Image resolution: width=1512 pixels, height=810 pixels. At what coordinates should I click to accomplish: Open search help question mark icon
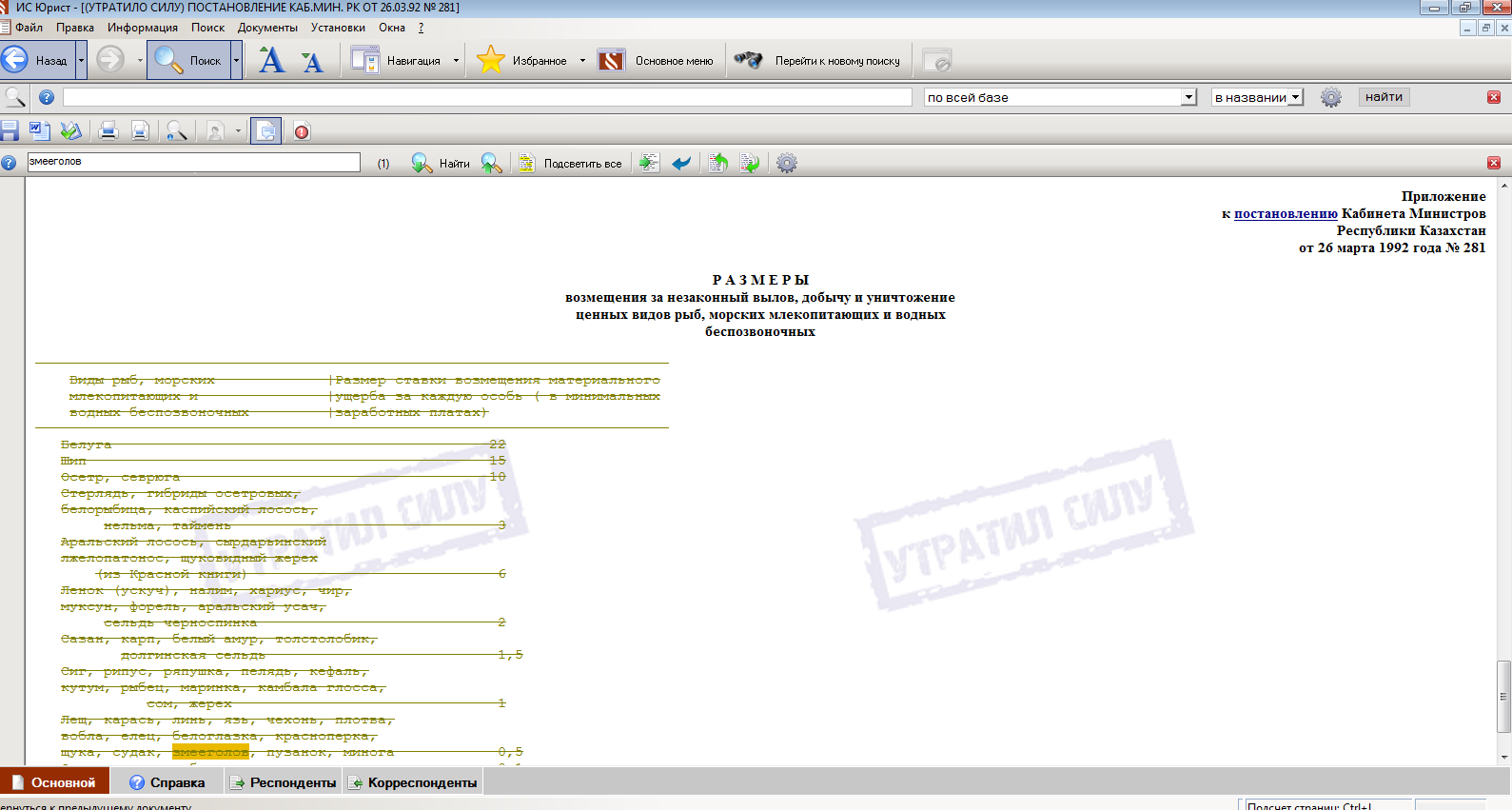46,96
